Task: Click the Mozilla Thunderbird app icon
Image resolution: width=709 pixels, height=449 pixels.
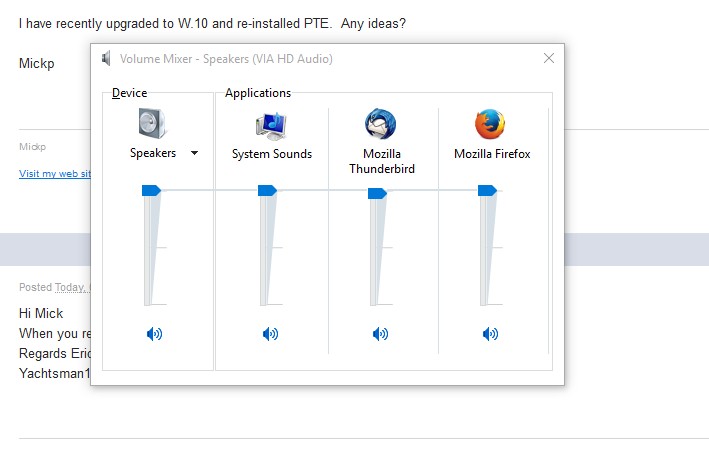Action: click(381, 124)
